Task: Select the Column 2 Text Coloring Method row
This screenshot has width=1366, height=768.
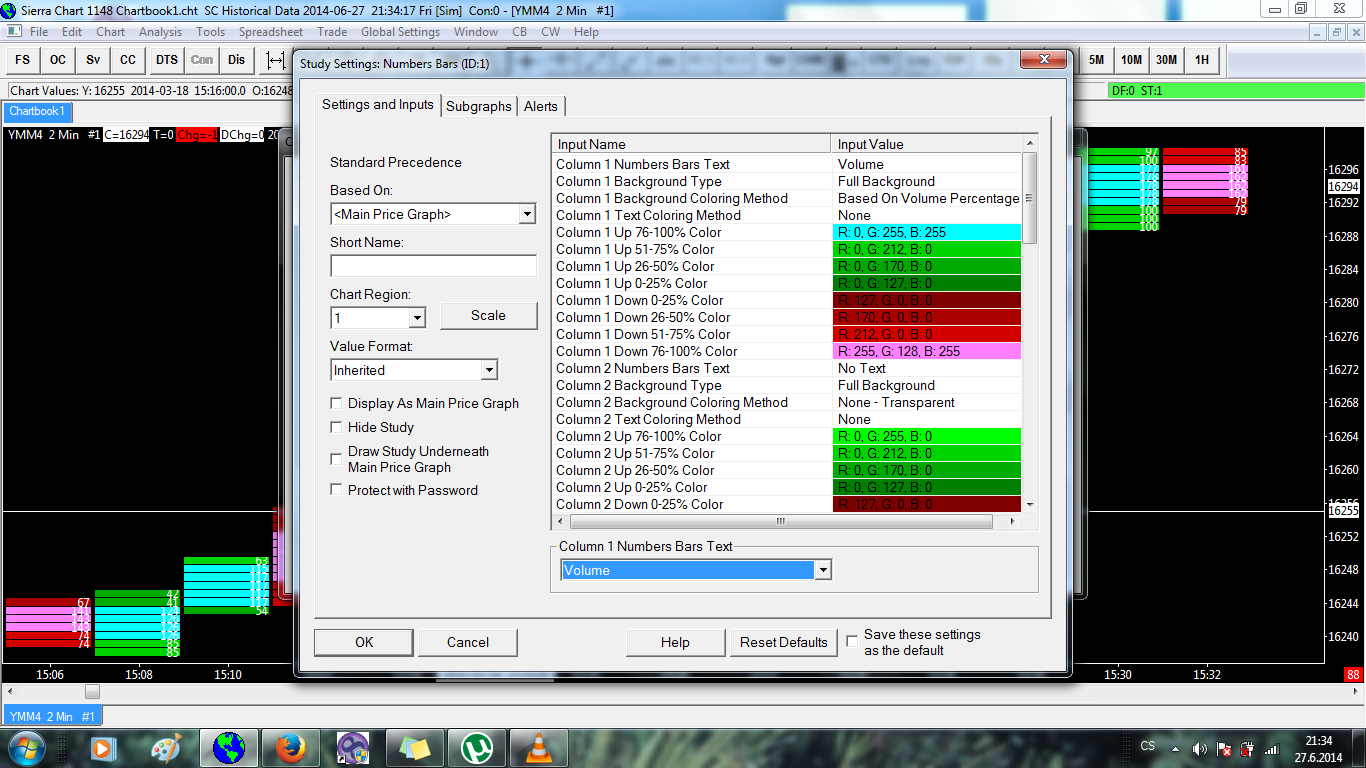Action: (788, 419)
